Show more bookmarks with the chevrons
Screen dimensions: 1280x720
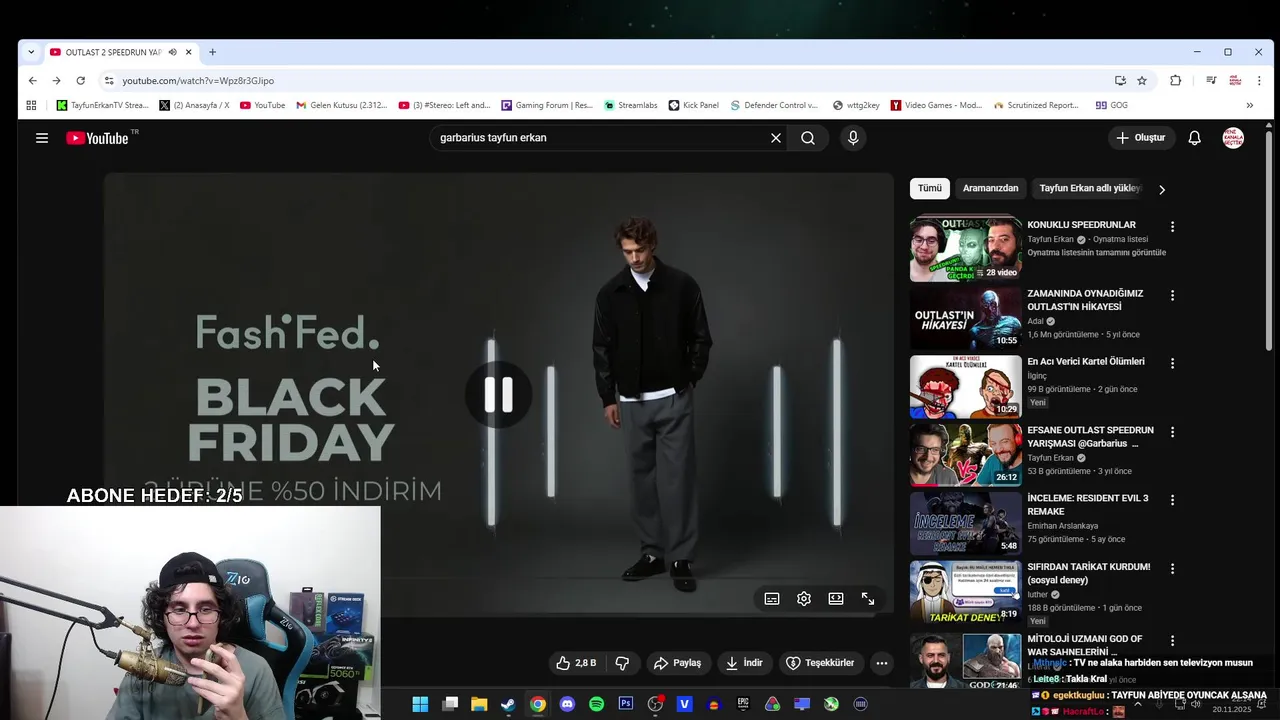tap(1249, 105)
